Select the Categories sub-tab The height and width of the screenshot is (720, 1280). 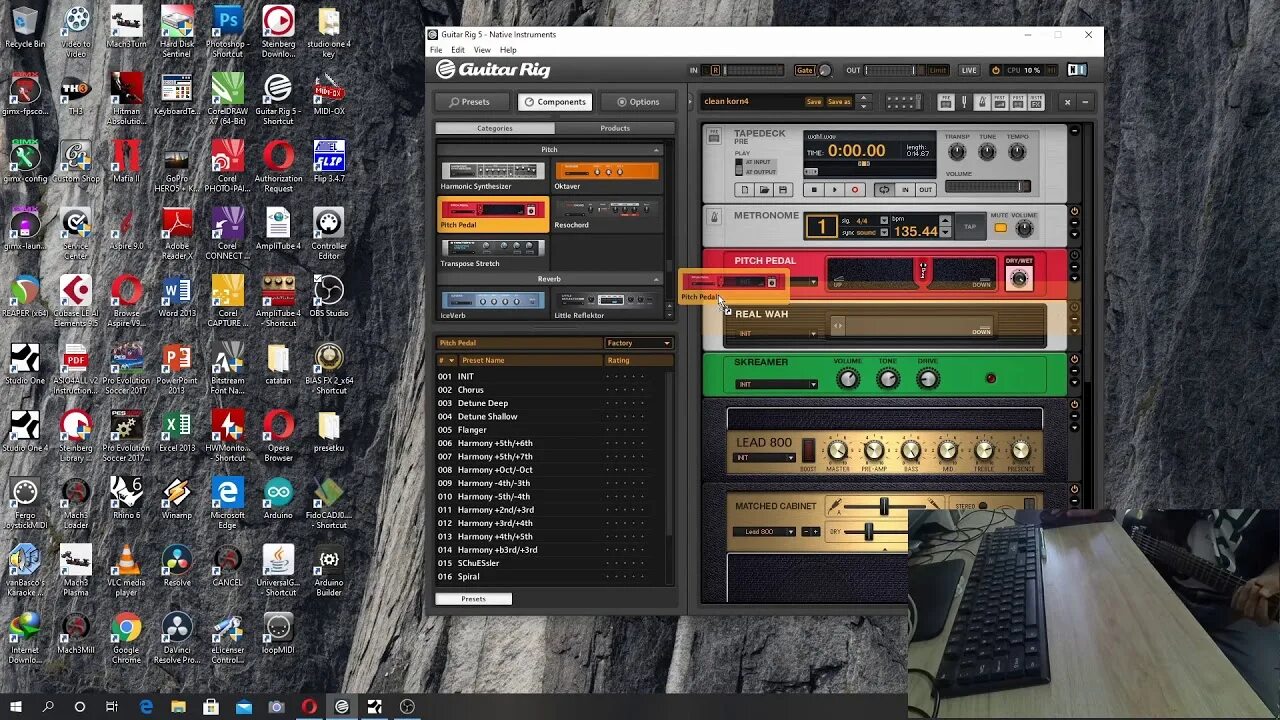(495, 128)
